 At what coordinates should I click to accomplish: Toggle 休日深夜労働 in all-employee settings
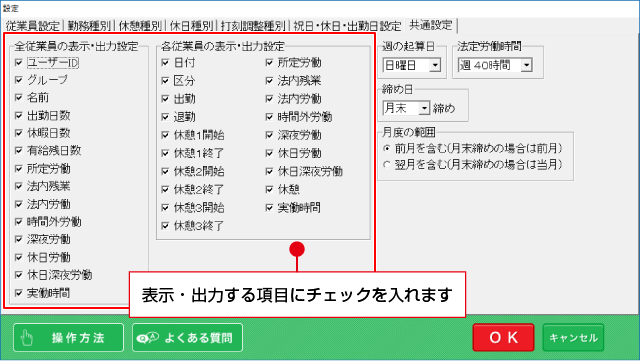(19, 275)
